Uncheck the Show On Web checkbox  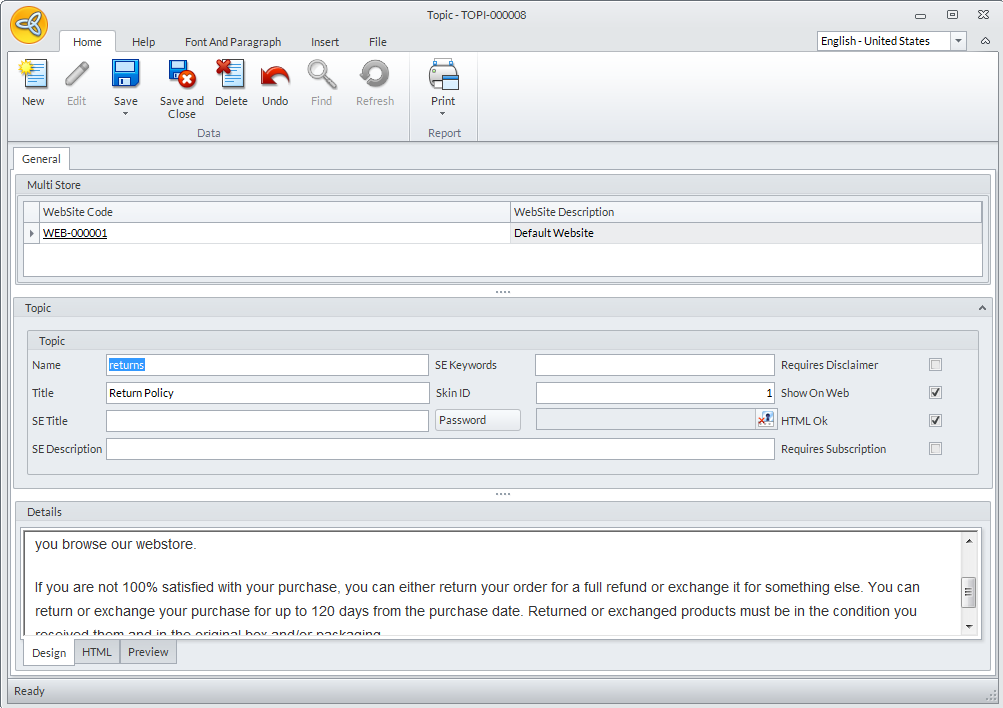pos(935,393)
